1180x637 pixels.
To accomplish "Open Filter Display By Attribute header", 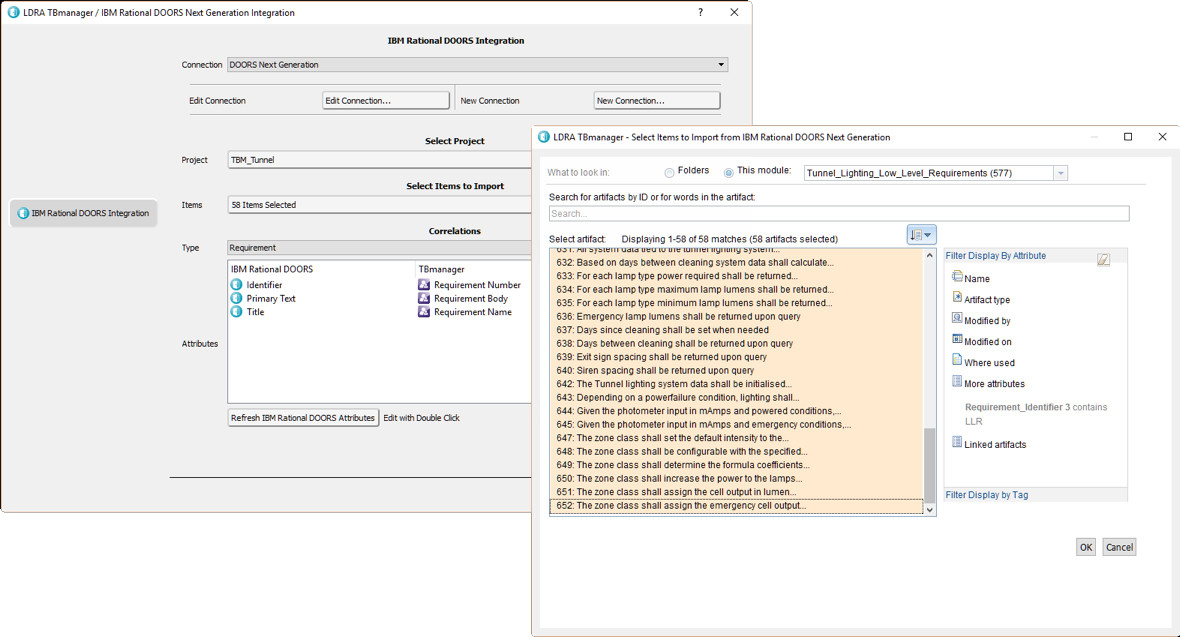I will [996, 256].
